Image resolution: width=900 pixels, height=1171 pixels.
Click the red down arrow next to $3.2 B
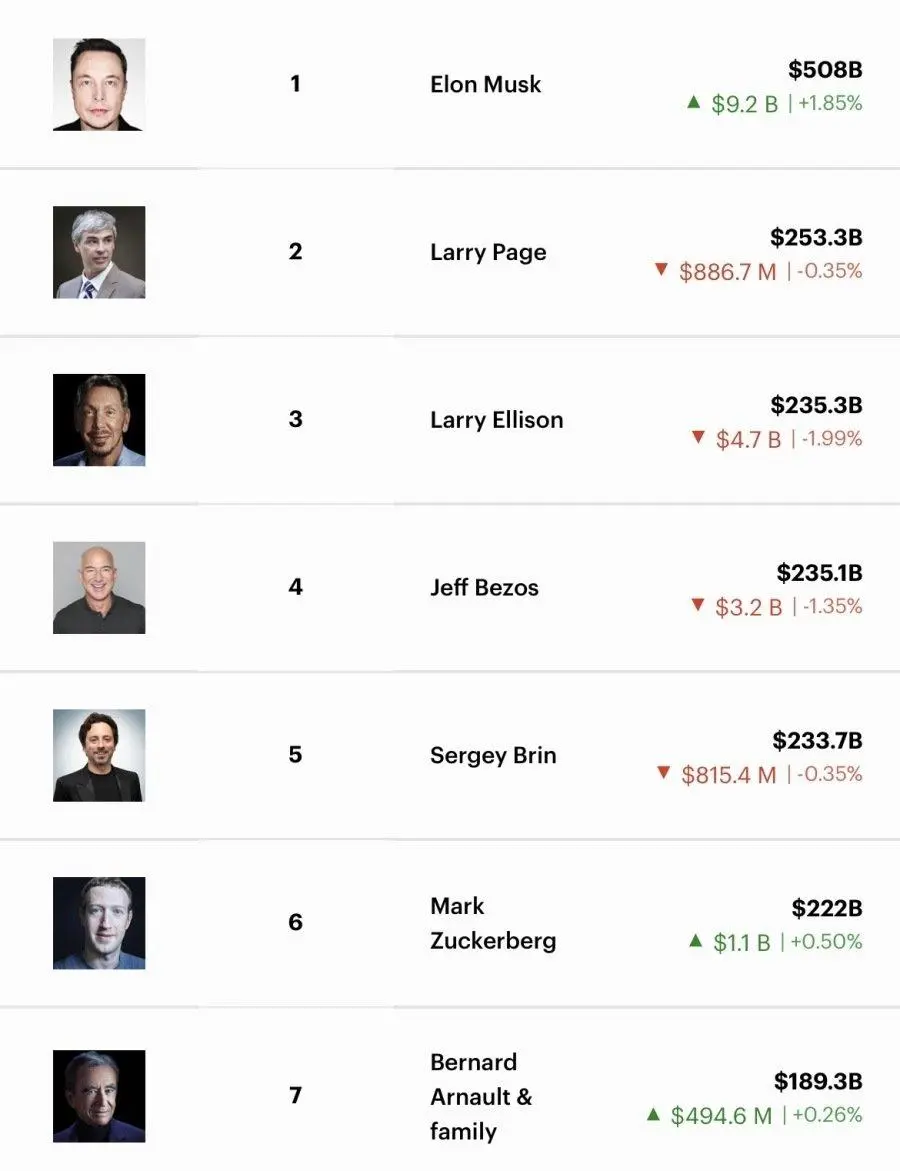(698, 606)
